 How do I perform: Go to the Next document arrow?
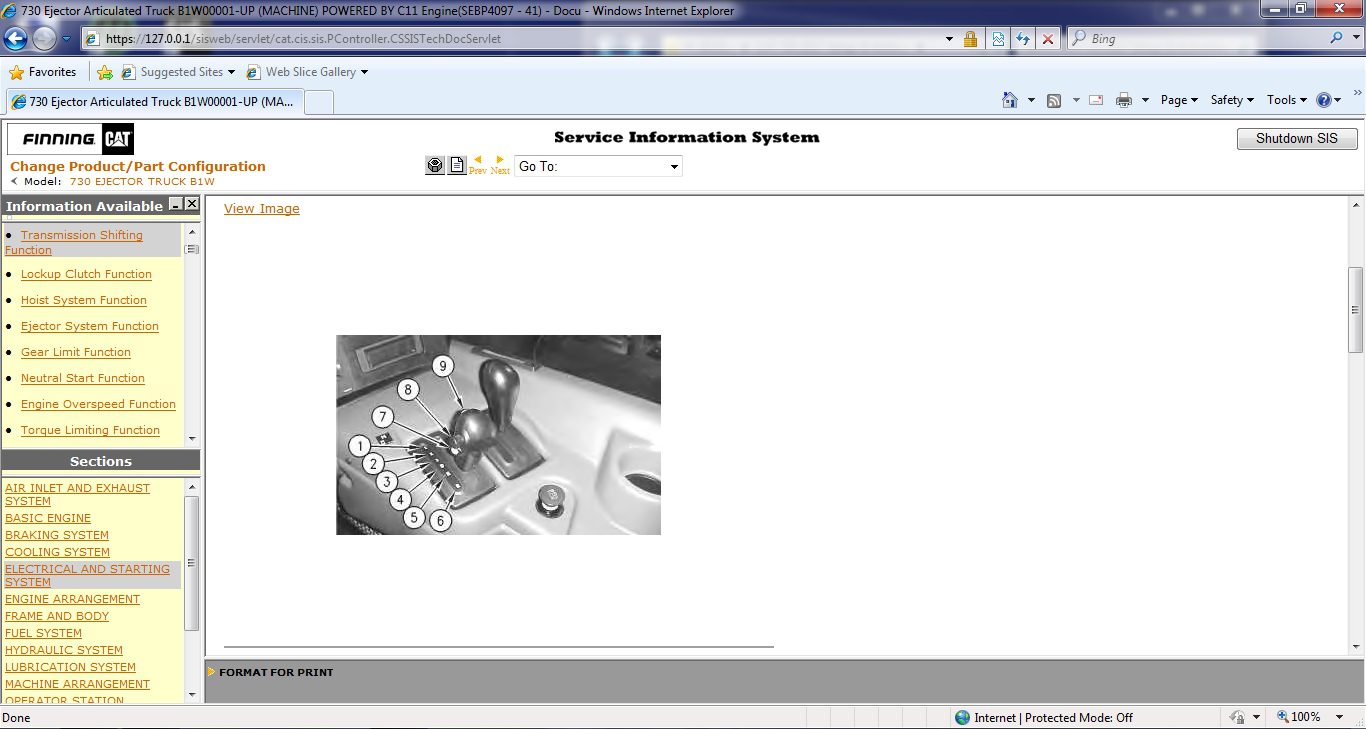pyautogui.click(x=500, y=165)
